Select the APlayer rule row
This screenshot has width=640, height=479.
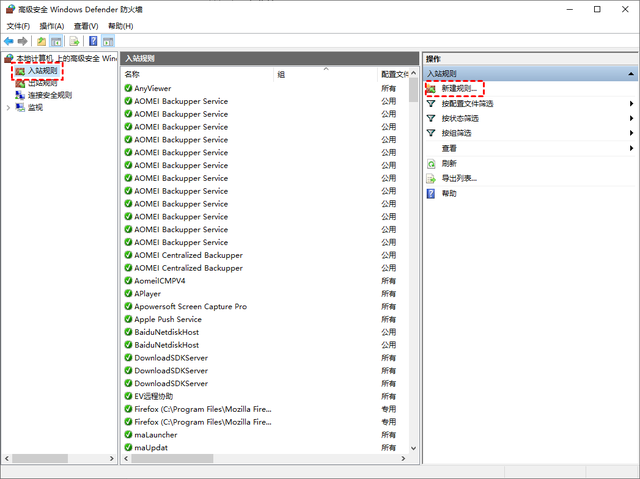[265, 293]
